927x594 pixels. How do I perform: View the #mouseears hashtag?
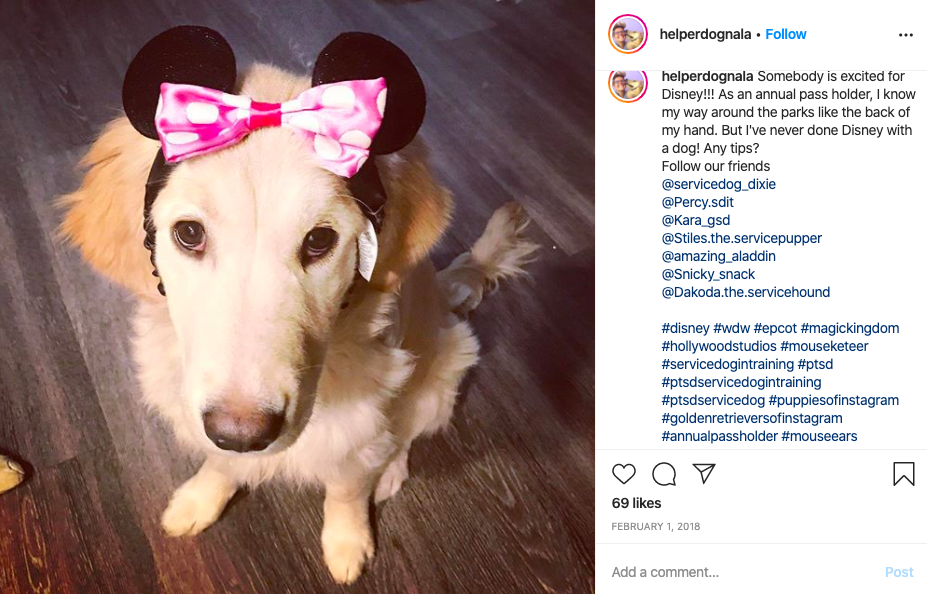pyautogui.click(x=819, y=436)
